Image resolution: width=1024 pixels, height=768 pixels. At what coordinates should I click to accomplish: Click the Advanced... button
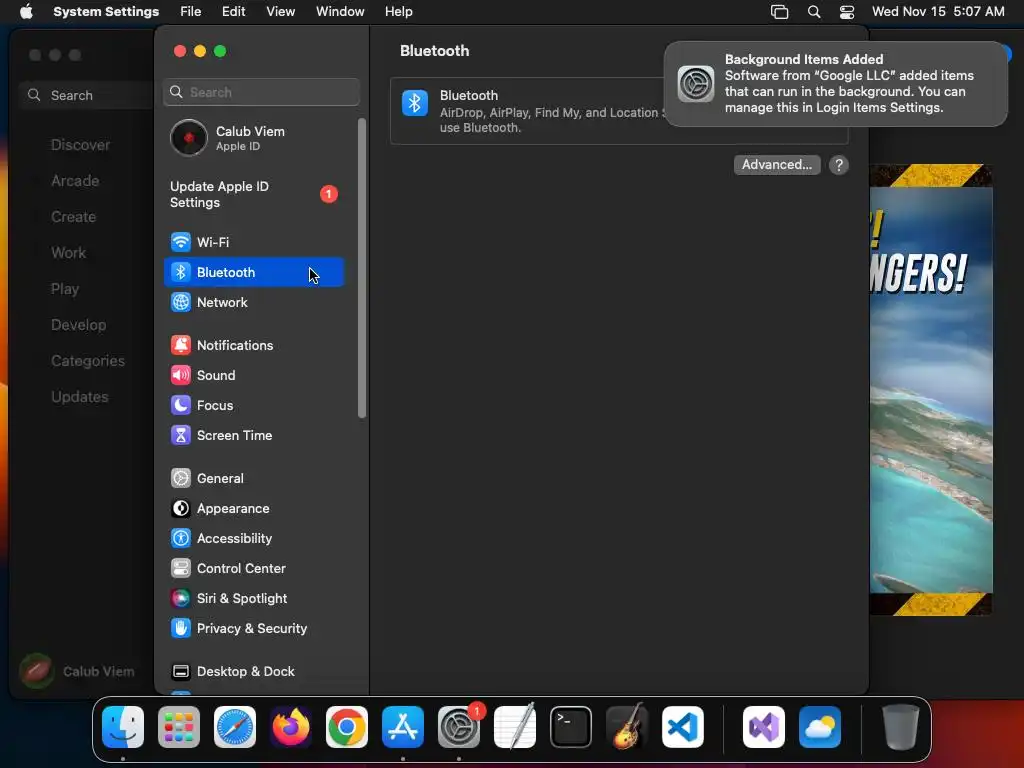coord(777,165)
